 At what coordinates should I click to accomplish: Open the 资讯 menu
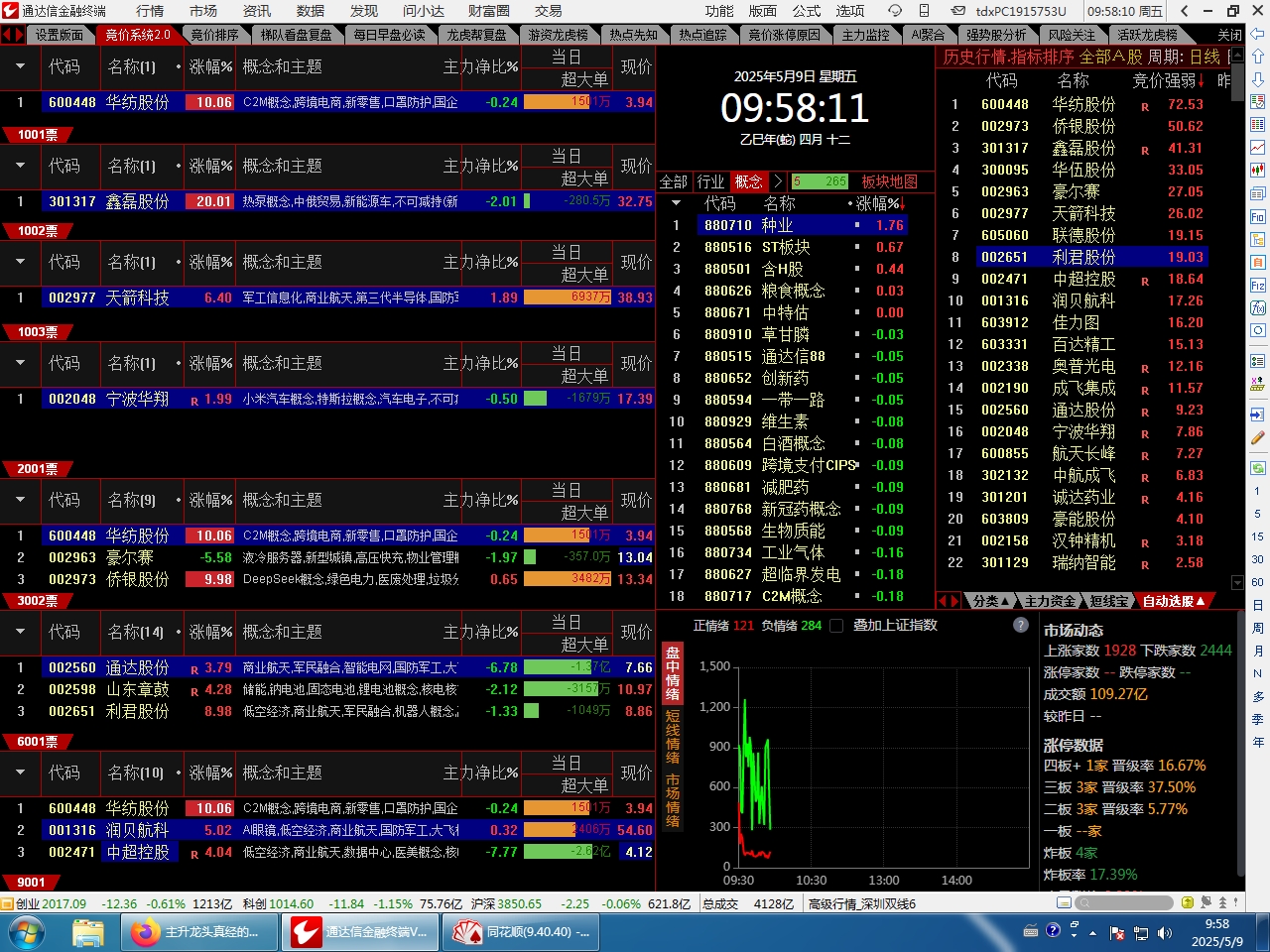[257, 11]
